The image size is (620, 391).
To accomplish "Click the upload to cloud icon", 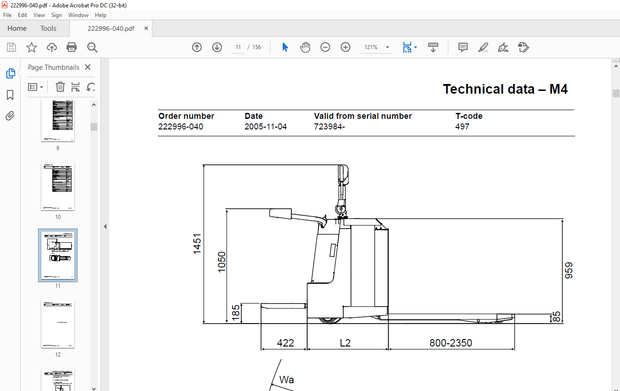I will pyautogui.click(x=51, y=47).
